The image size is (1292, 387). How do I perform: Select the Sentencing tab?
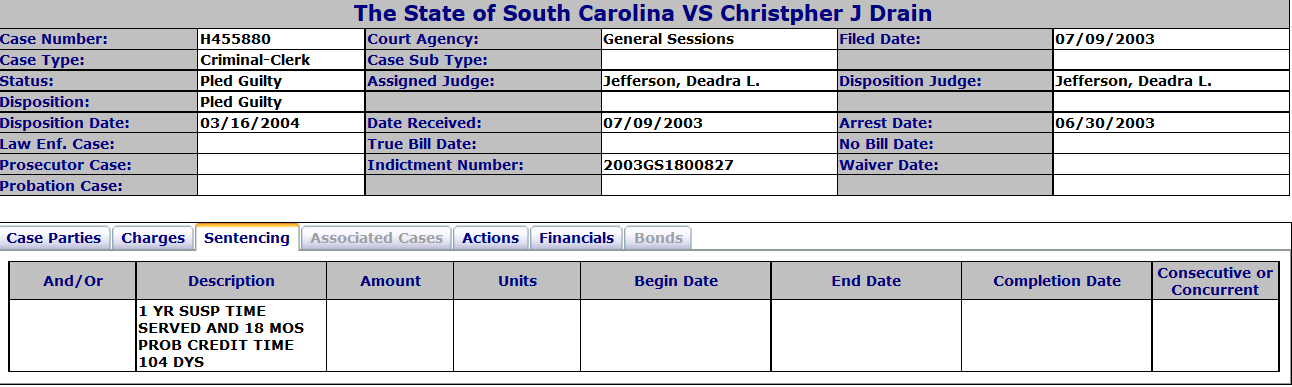click(247, 238)
